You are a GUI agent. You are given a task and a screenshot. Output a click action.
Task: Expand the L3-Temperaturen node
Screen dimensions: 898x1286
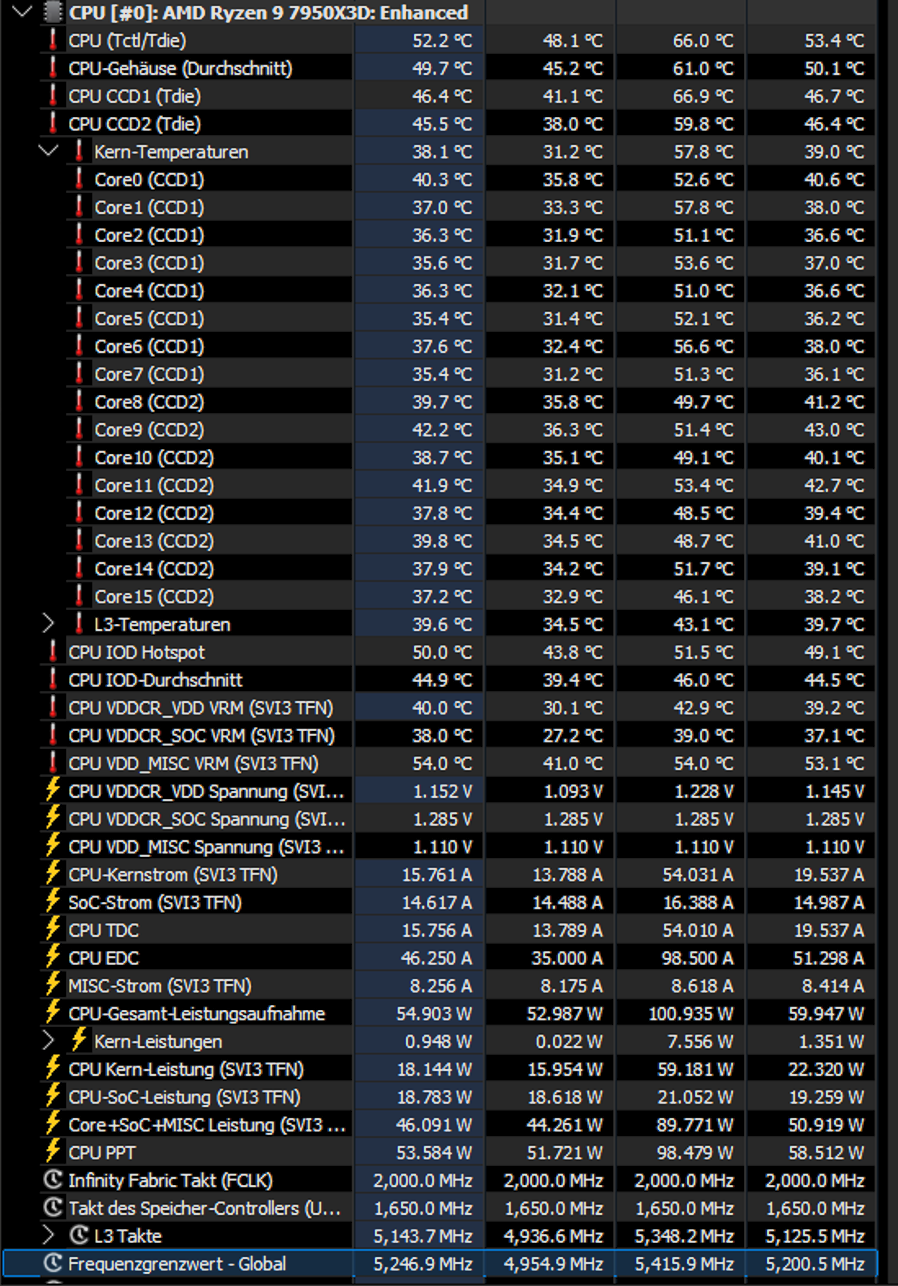coord(48,624)
